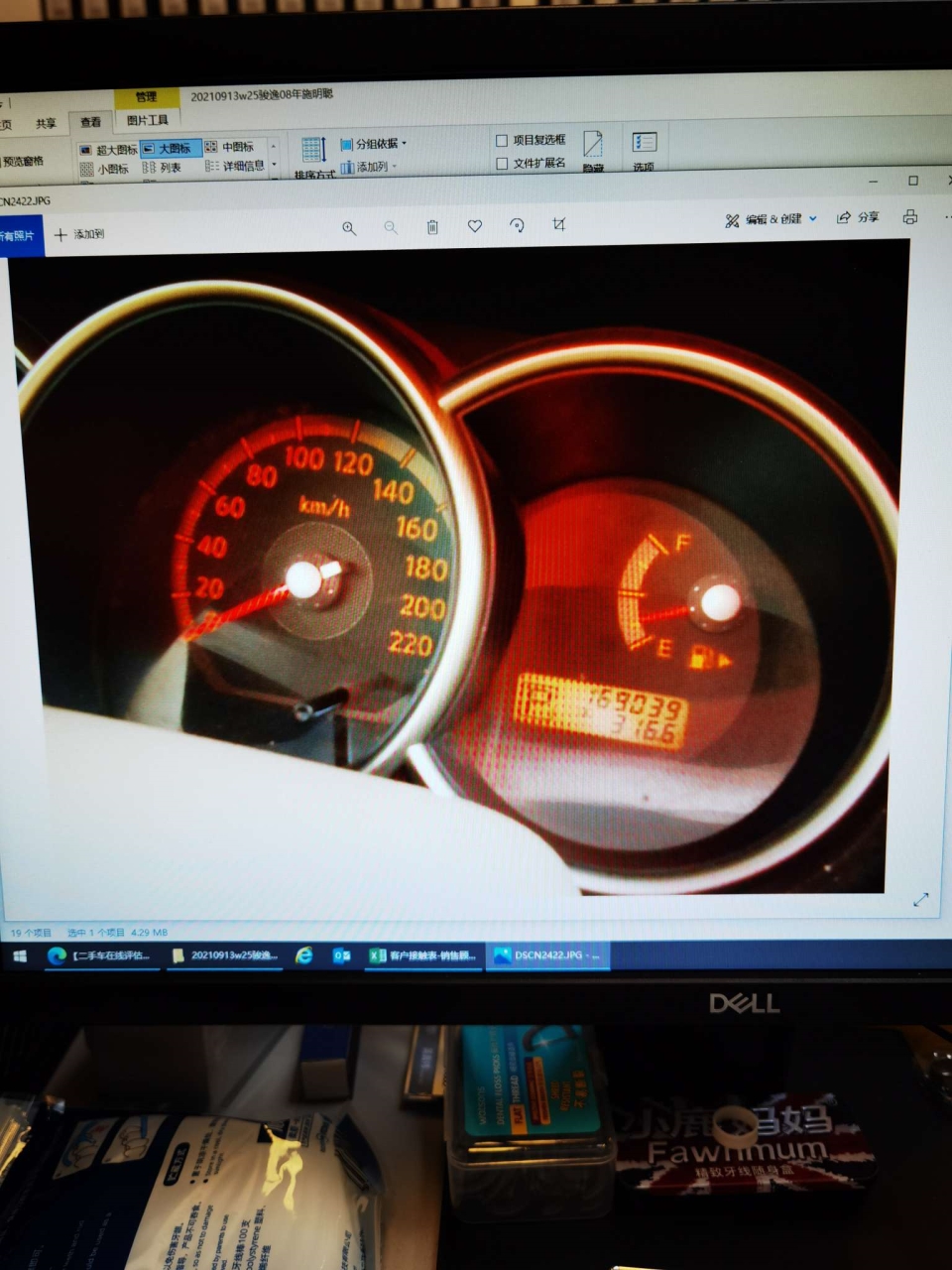
Task: Switch to Excel 客户接触表 workbook
Action: pos(423,955)
